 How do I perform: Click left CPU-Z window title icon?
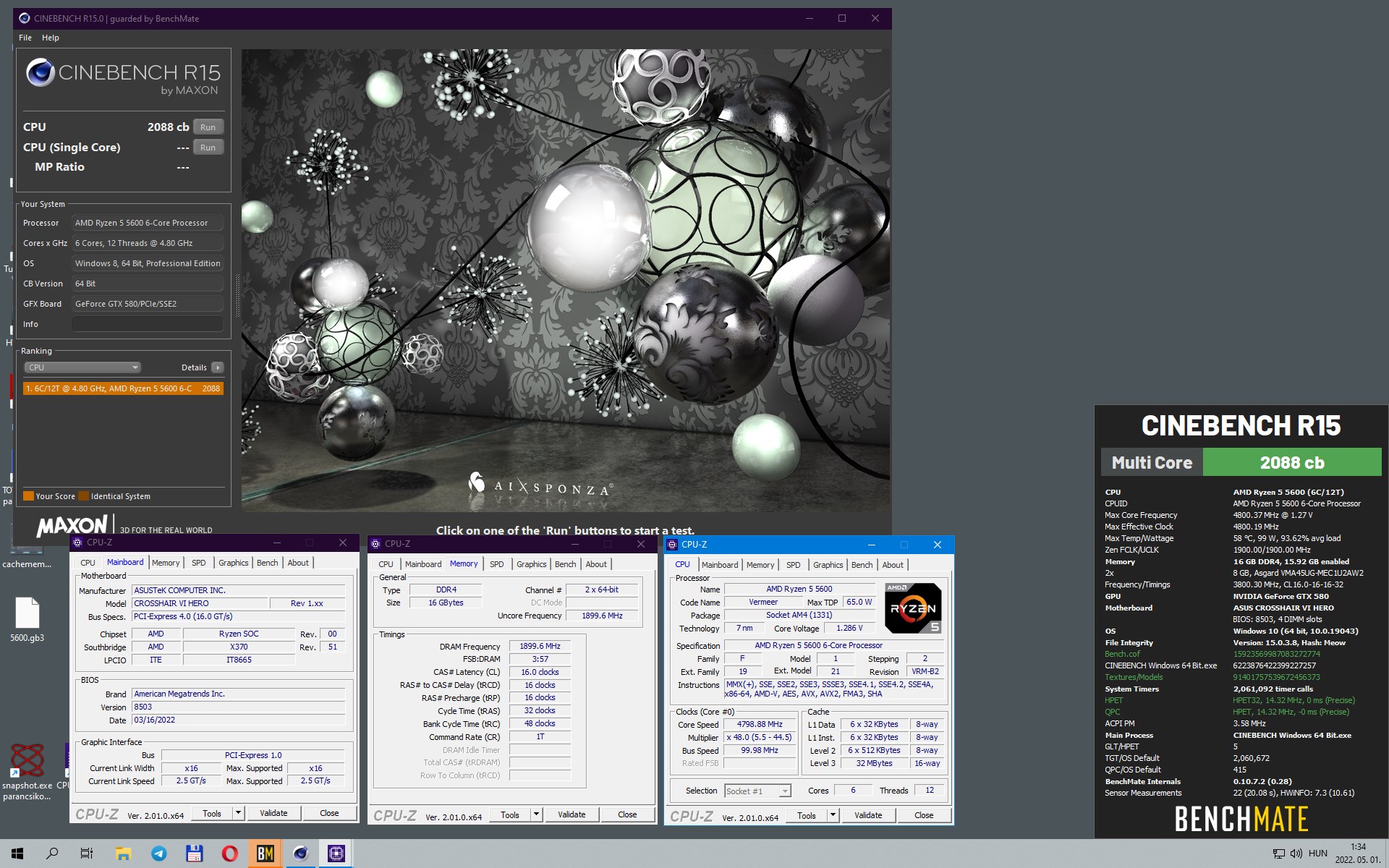[x=77, y=542]
